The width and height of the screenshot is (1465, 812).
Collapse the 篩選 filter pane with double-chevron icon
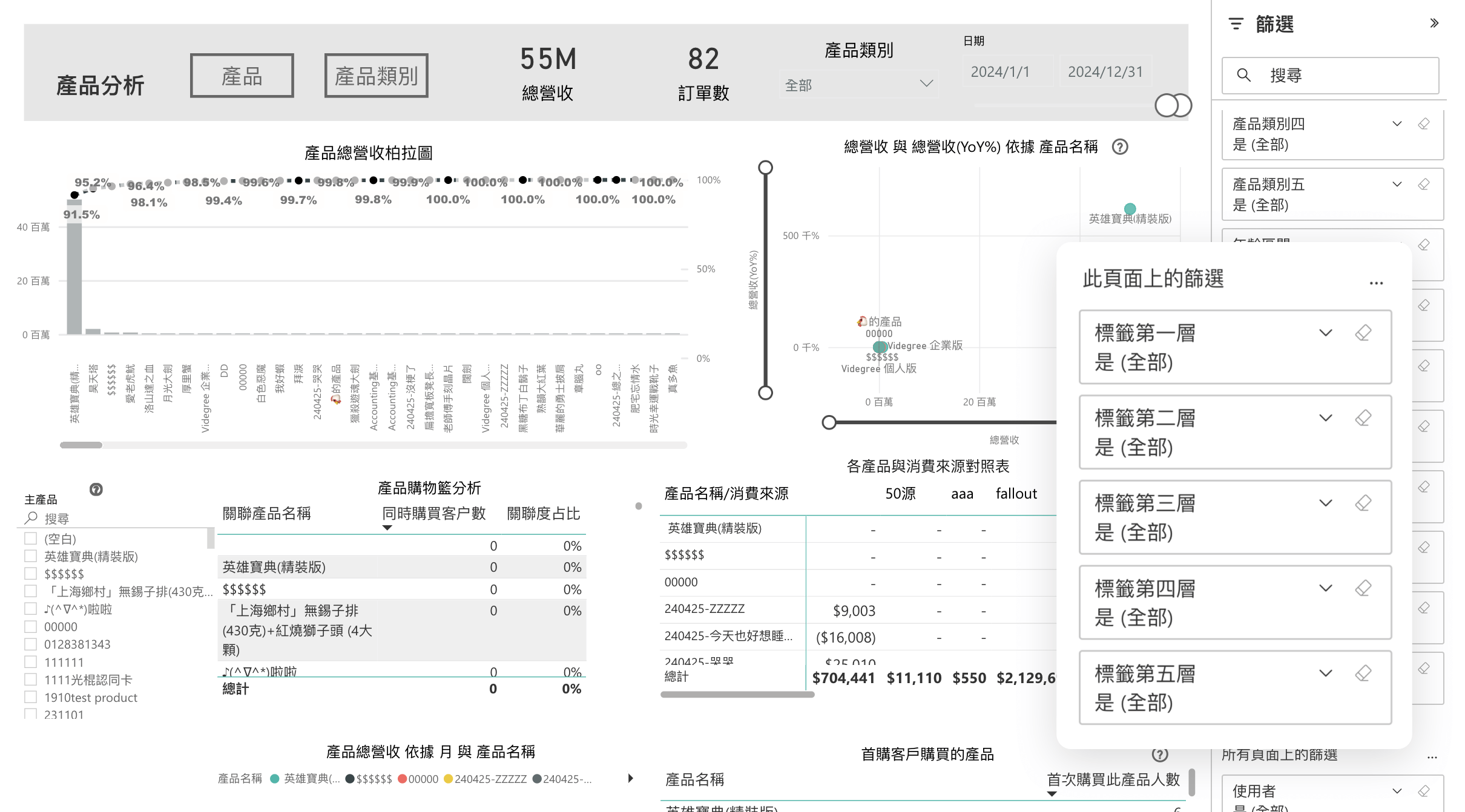[x=1434, y=24]
